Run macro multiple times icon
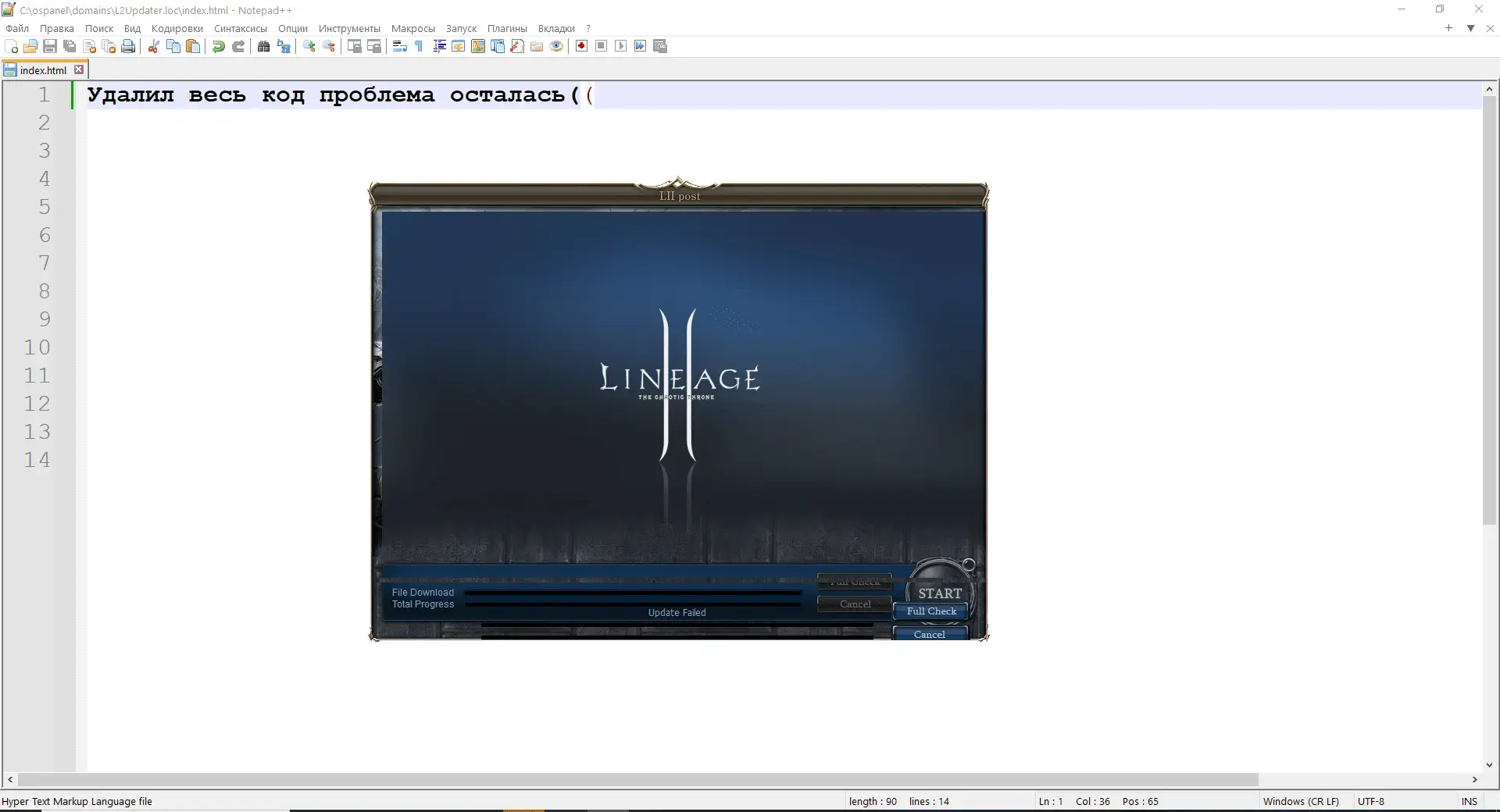 point(641,46)
